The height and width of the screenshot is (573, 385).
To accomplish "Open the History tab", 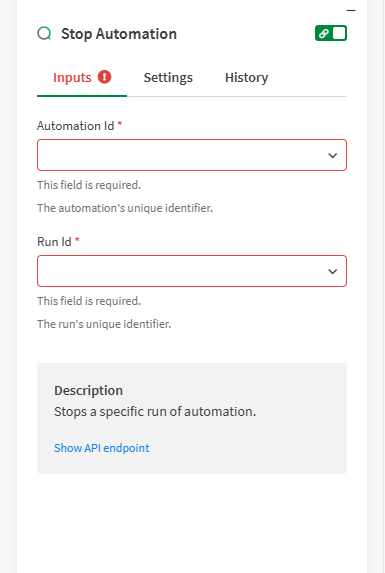I will 247,77.
